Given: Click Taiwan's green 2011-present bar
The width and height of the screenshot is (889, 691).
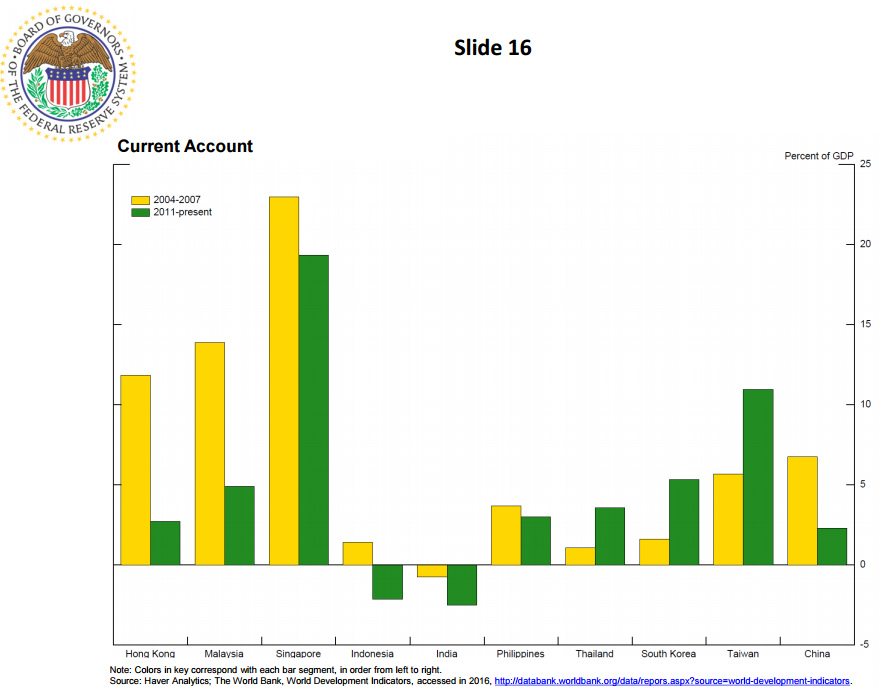Looking at the screenshot, I should (x=758, y=476).
